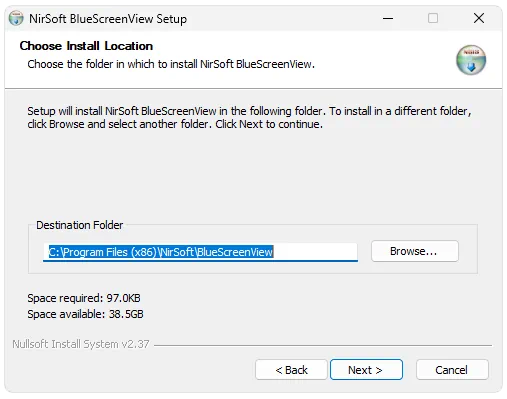Close the NirSoft BlueScreenView Setup dialog
This screenshot has width=507, height=399.
pyautogui.click(x=479, y=18)
